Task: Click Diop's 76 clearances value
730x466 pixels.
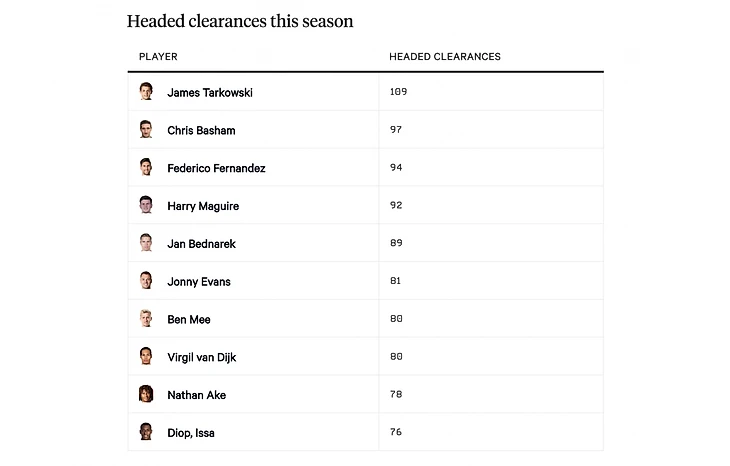Action: (396, 432)
